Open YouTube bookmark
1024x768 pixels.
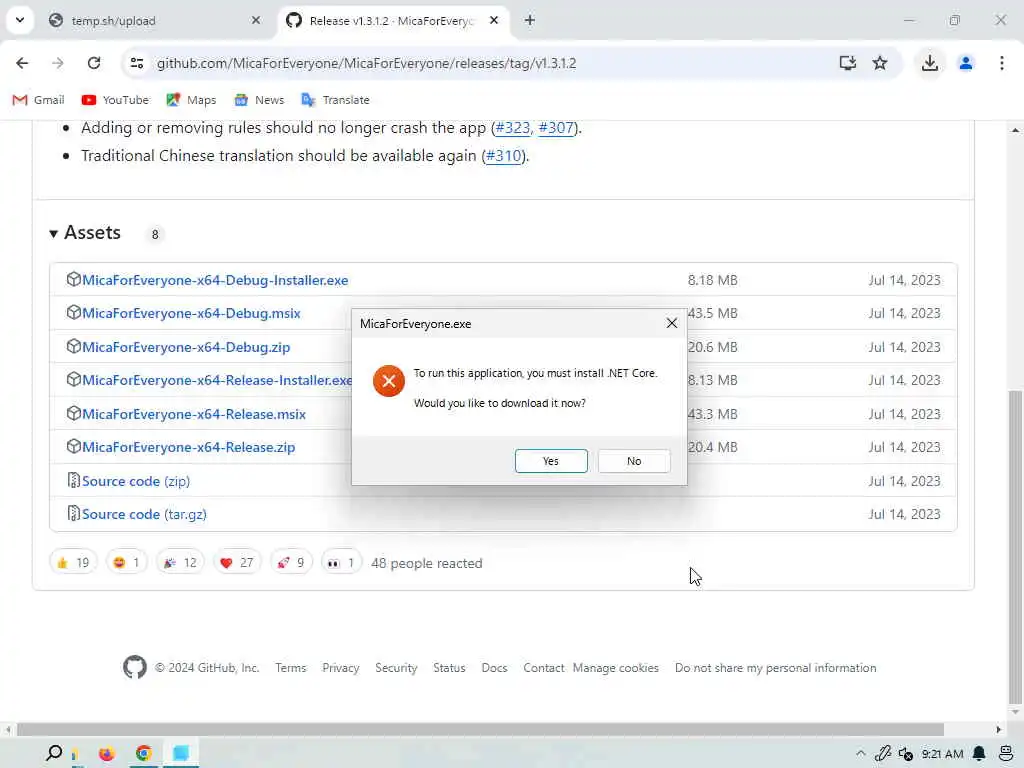[x=115, y=100]
